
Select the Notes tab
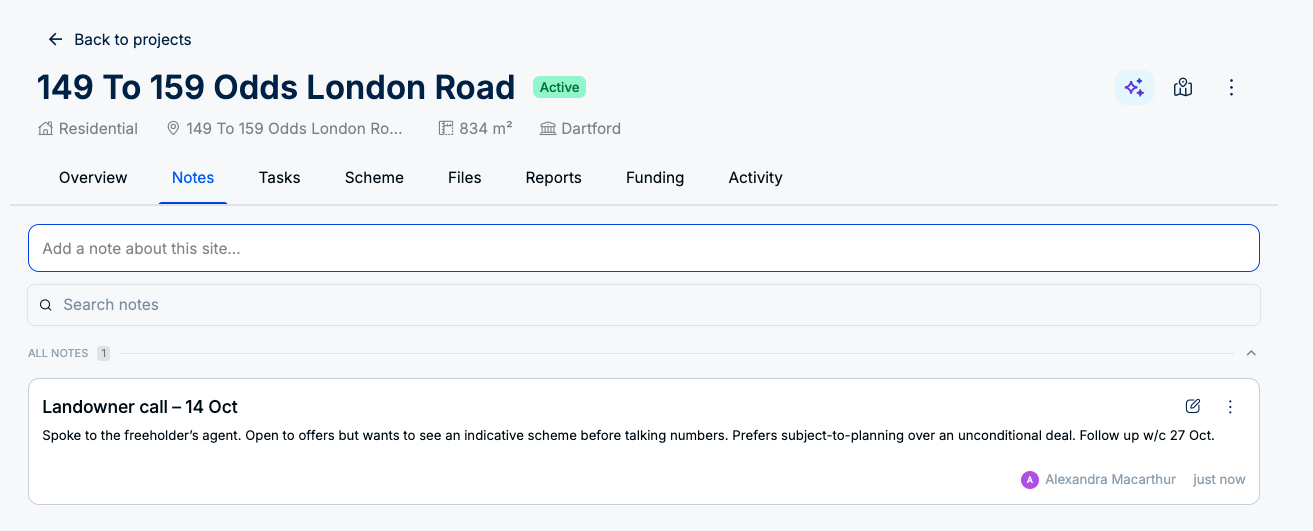point(193,178)
